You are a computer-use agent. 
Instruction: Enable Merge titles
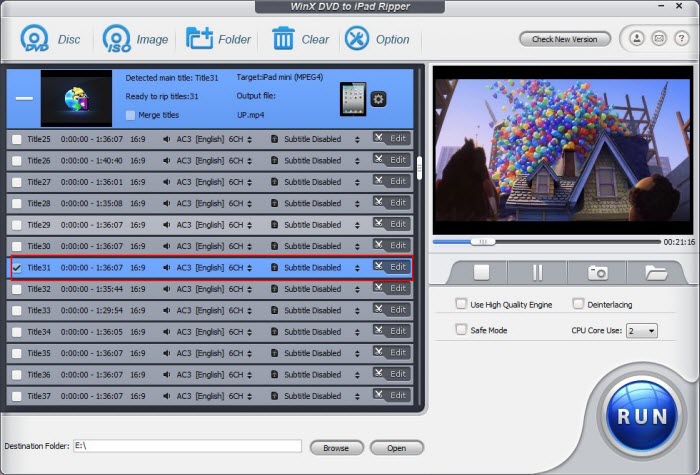[x=130, y=115]
